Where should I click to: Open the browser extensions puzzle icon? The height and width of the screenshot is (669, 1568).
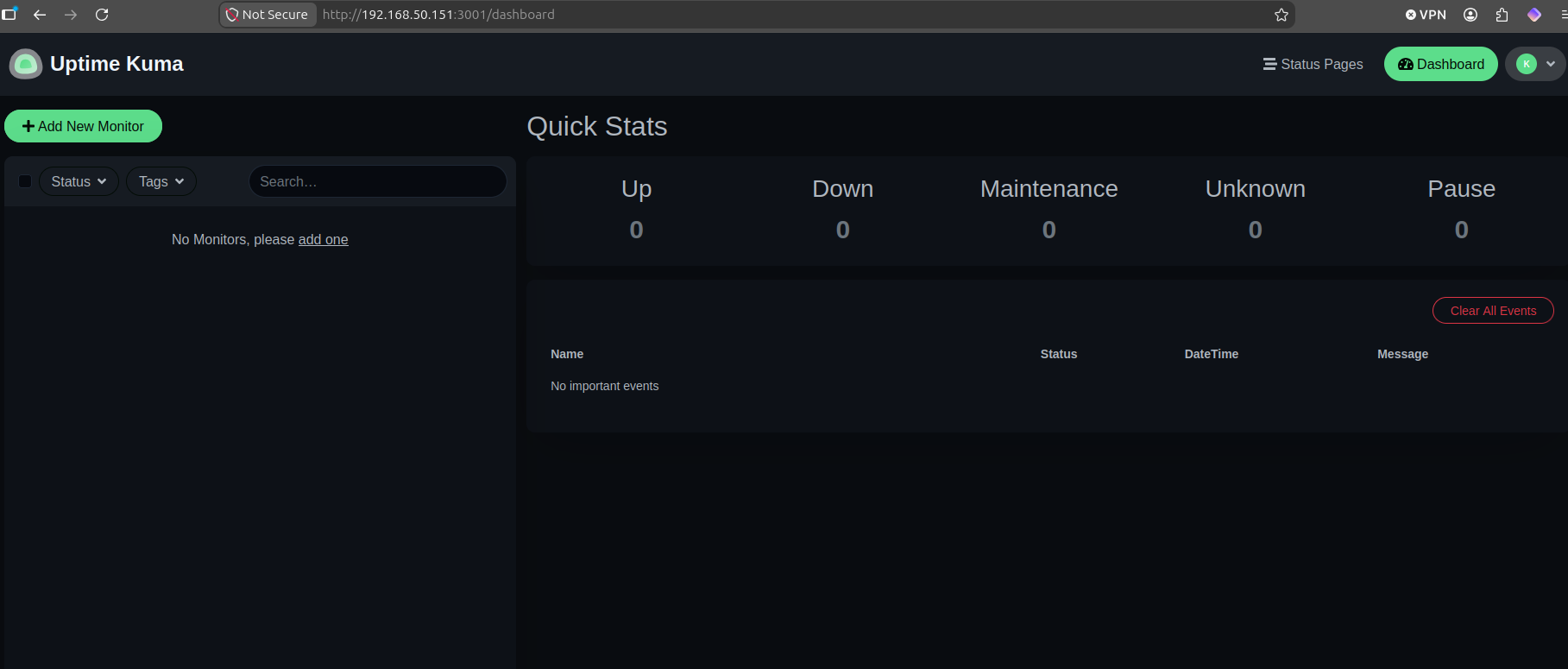coord(1502,15)
